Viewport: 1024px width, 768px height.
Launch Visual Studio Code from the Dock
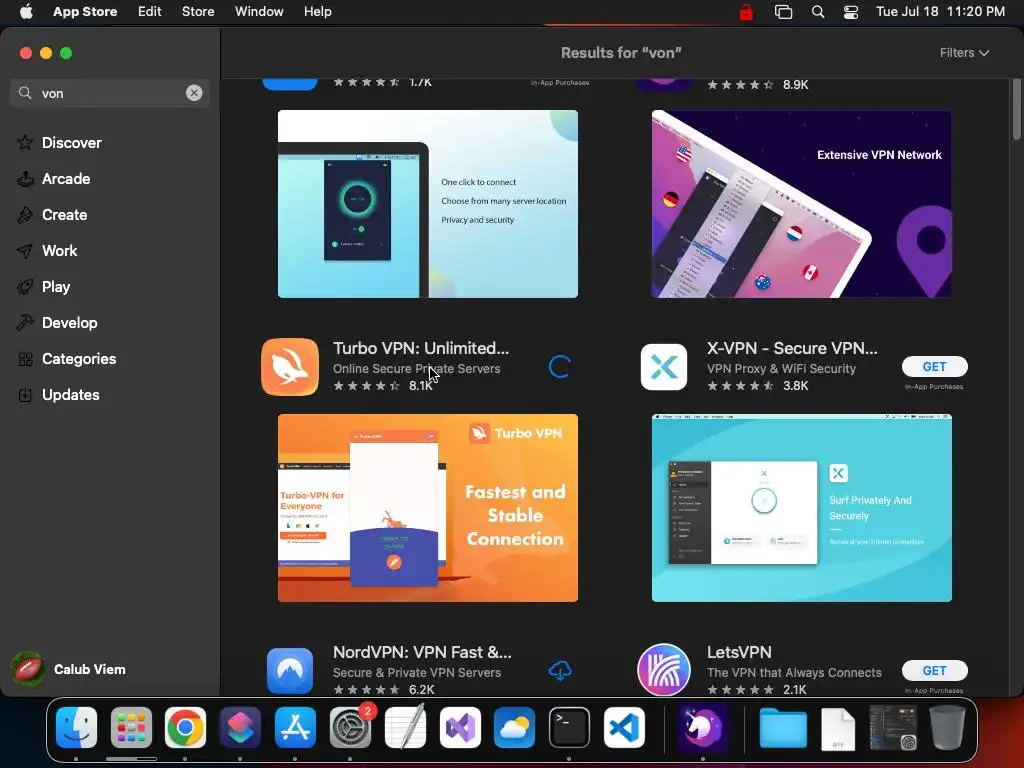pos(624,728)
